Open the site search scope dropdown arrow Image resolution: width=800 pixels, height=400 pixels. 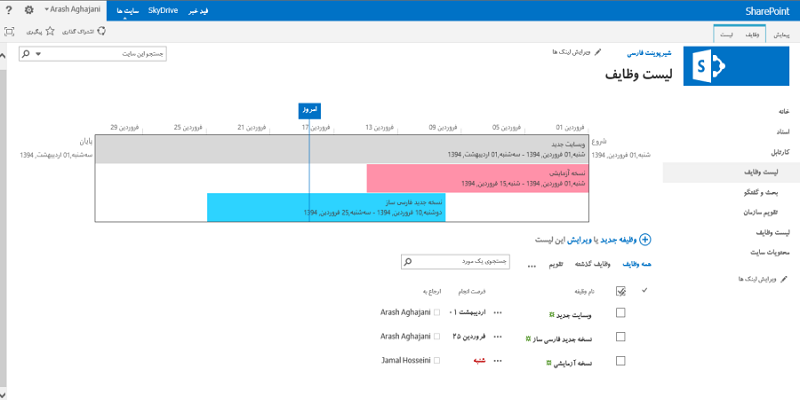[38, 54]
